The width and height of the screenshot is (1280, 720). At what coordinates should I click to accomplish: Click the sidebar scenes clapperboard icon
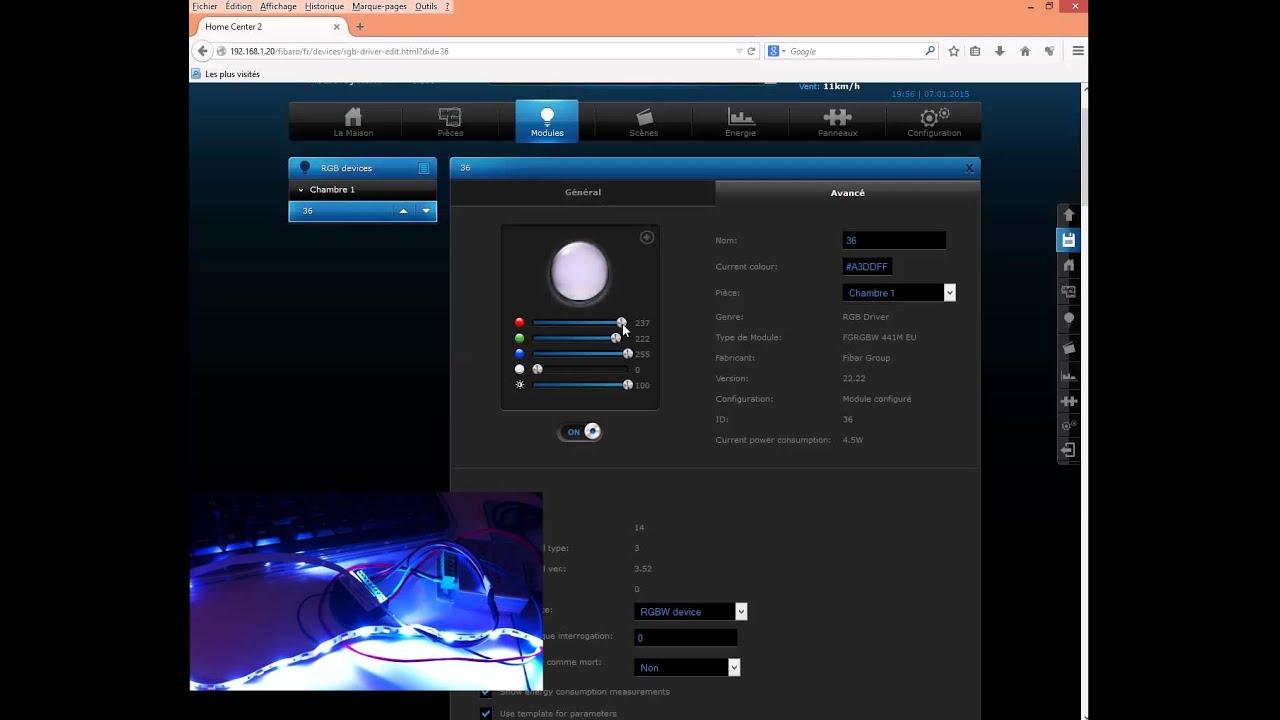point(1068,347)
